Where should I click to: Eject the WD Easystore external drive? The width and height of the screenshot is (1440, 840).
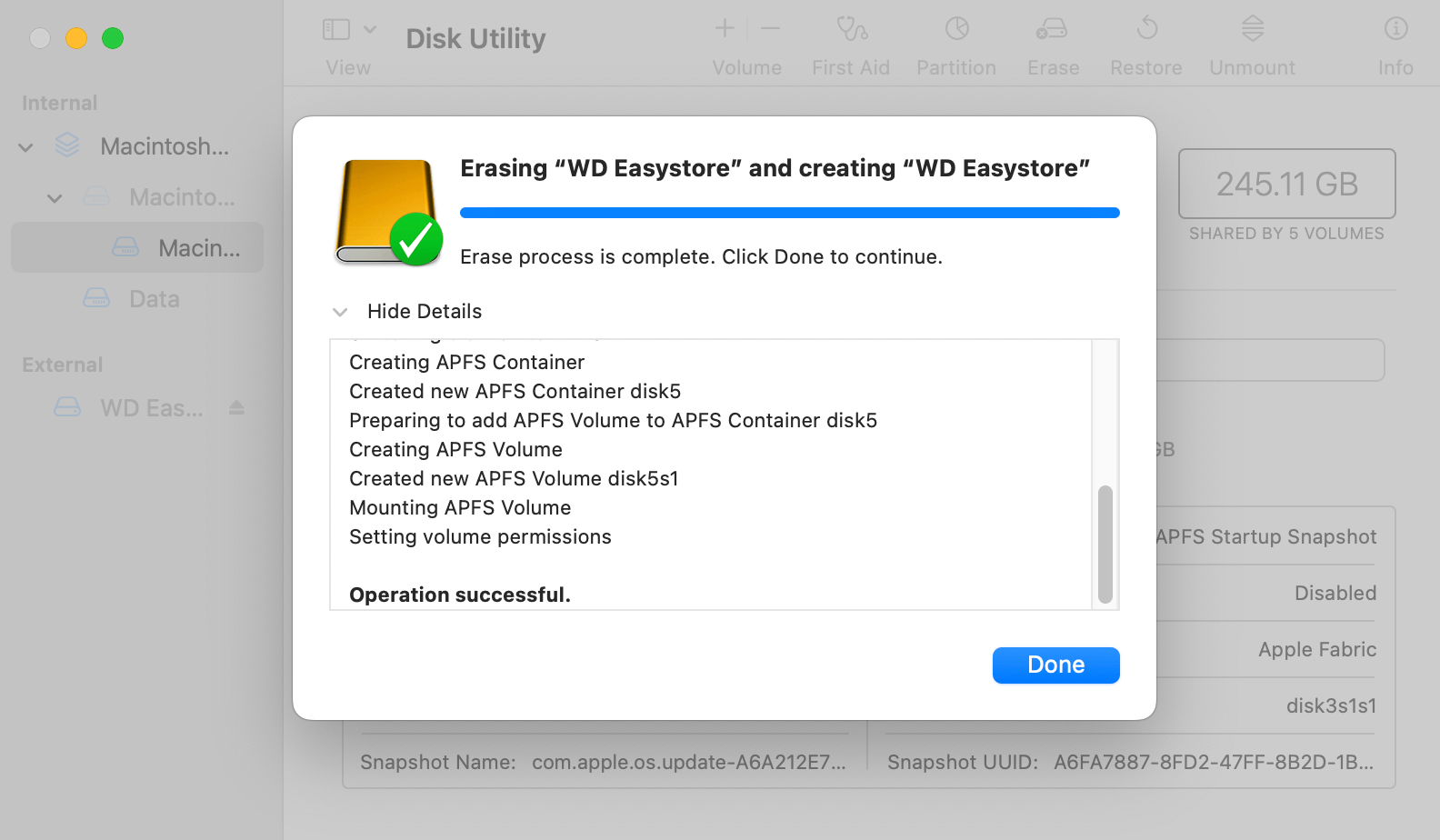click(x=236, y=407)
